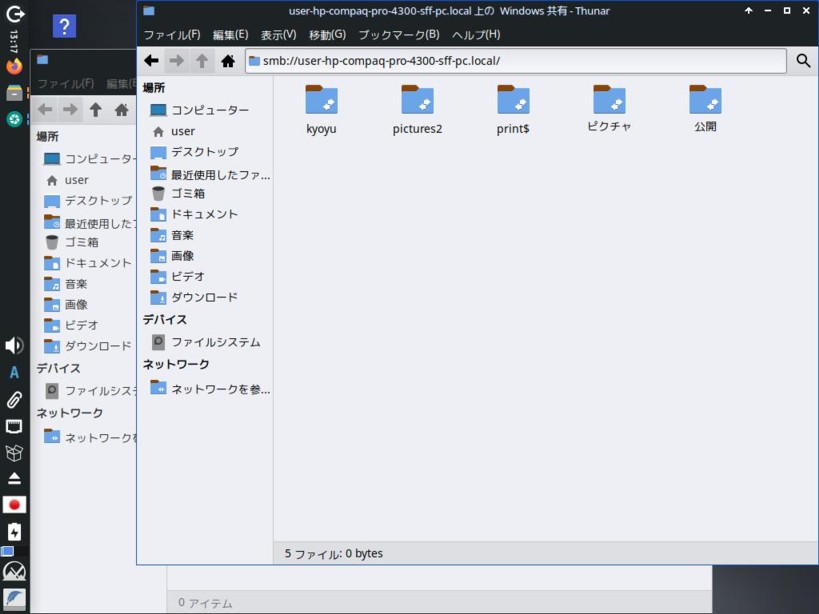The image size is (819, 614).
Task: Go to parent folder with up arrow
Action: (202, 61)
